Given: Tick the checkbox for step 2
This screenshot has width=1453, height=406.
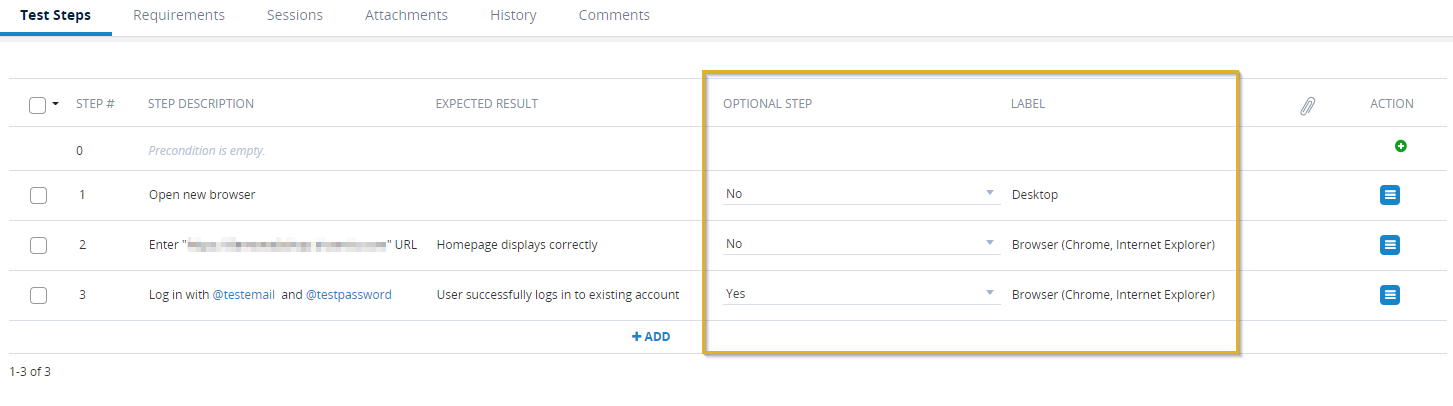Looking at the screenshot, I should 38,244.
